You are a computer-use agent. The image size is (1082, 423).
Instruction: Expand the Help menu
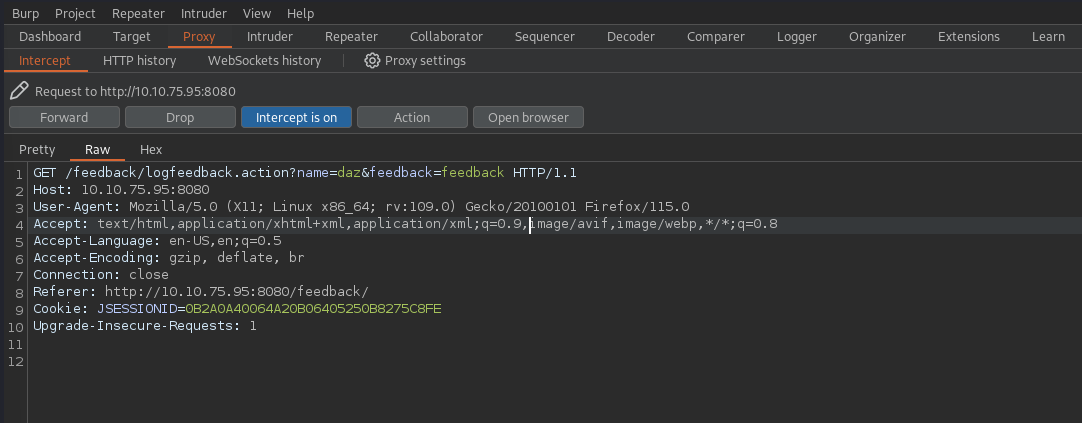pos(300,14)
